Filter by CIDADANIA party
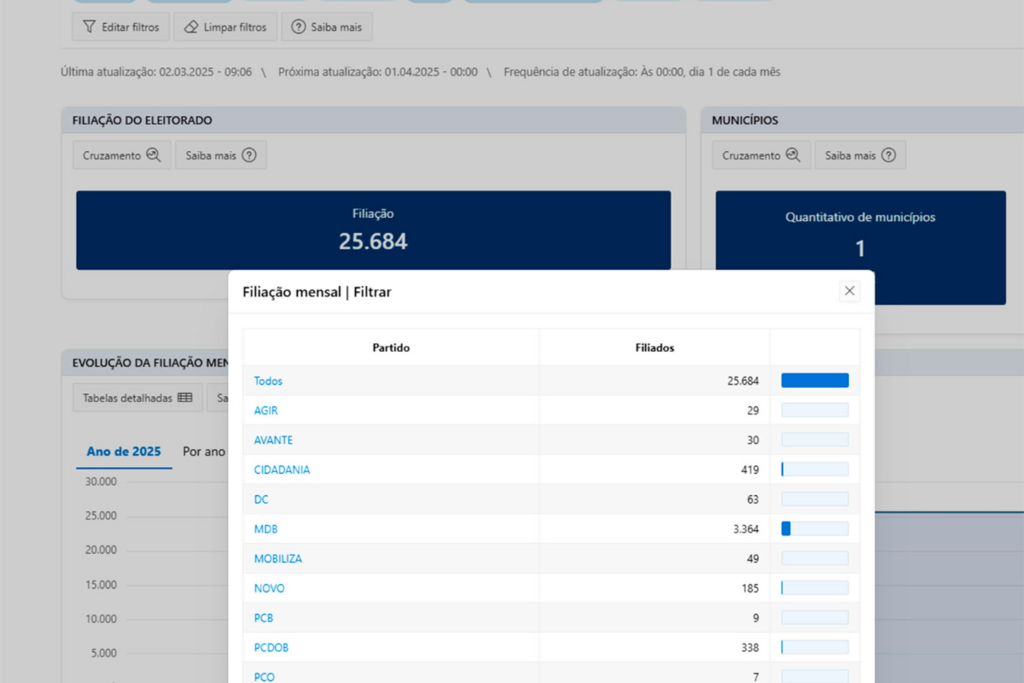Image resolution: width=1024 pixels, height=683 pixels. [281, 469]
